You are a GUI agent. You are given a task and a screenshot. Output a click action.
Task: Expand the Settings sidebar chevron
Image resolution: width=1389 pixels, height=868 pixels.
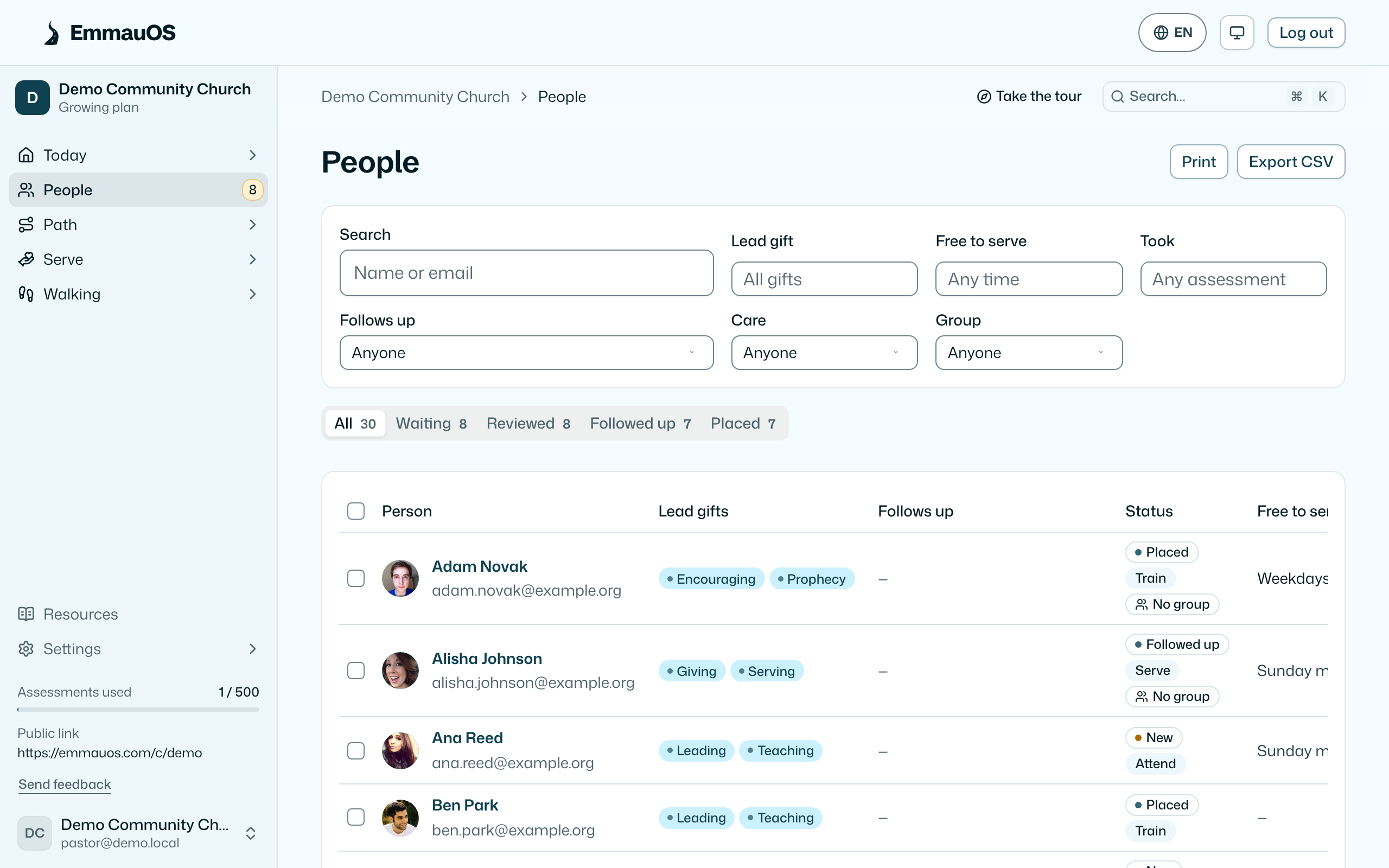pos(252,649)
